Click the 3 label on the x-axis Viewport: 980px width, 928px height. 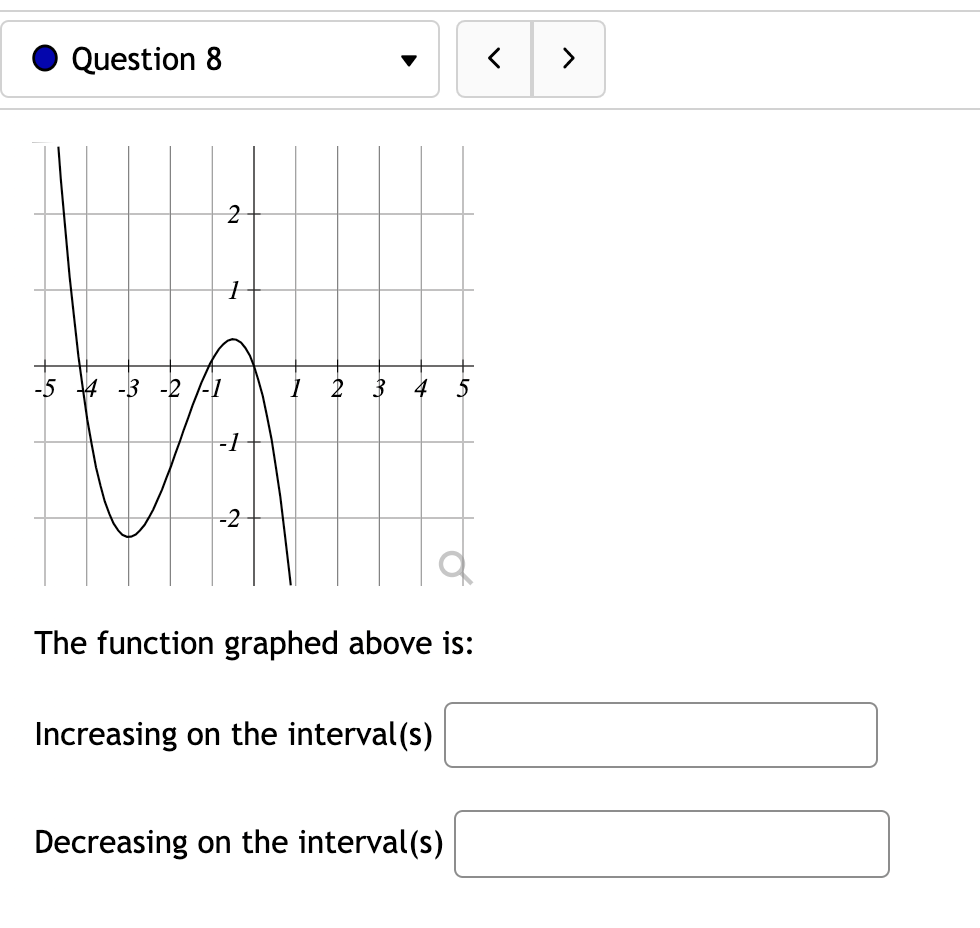[x=379, y=389]
